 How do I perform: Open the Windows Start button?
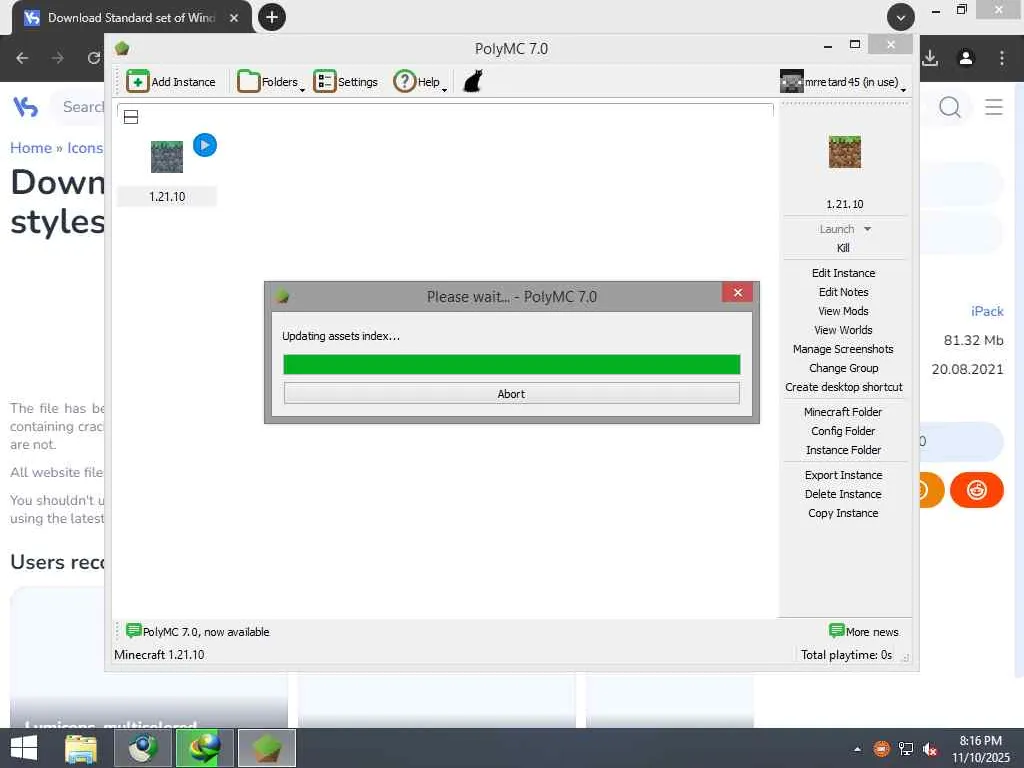[x=24, y=748]
